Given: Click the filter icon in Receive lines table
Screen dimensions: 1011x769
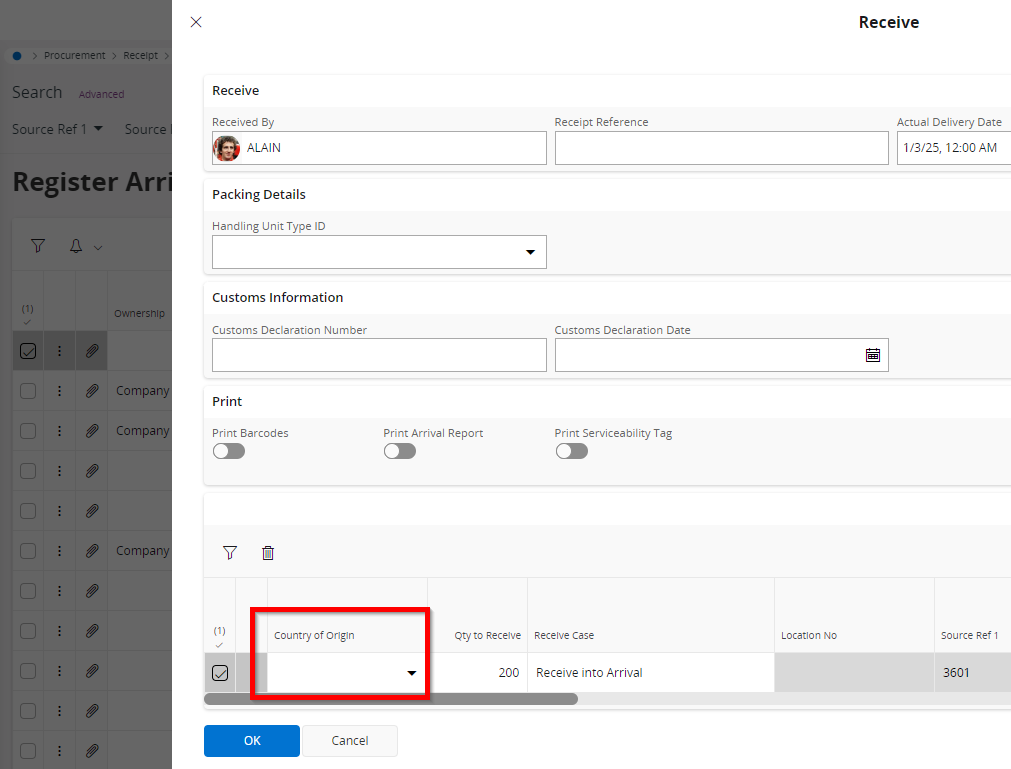Looking at the screenshot, I should click(x=230, y=552).
